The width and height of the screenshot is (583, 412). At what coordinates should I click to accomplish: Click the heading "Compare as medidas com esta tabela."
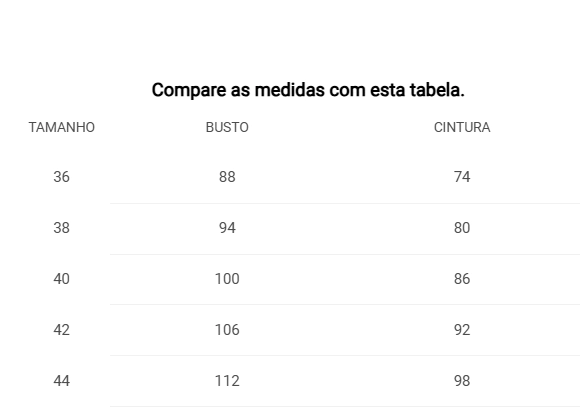point(308,90)
